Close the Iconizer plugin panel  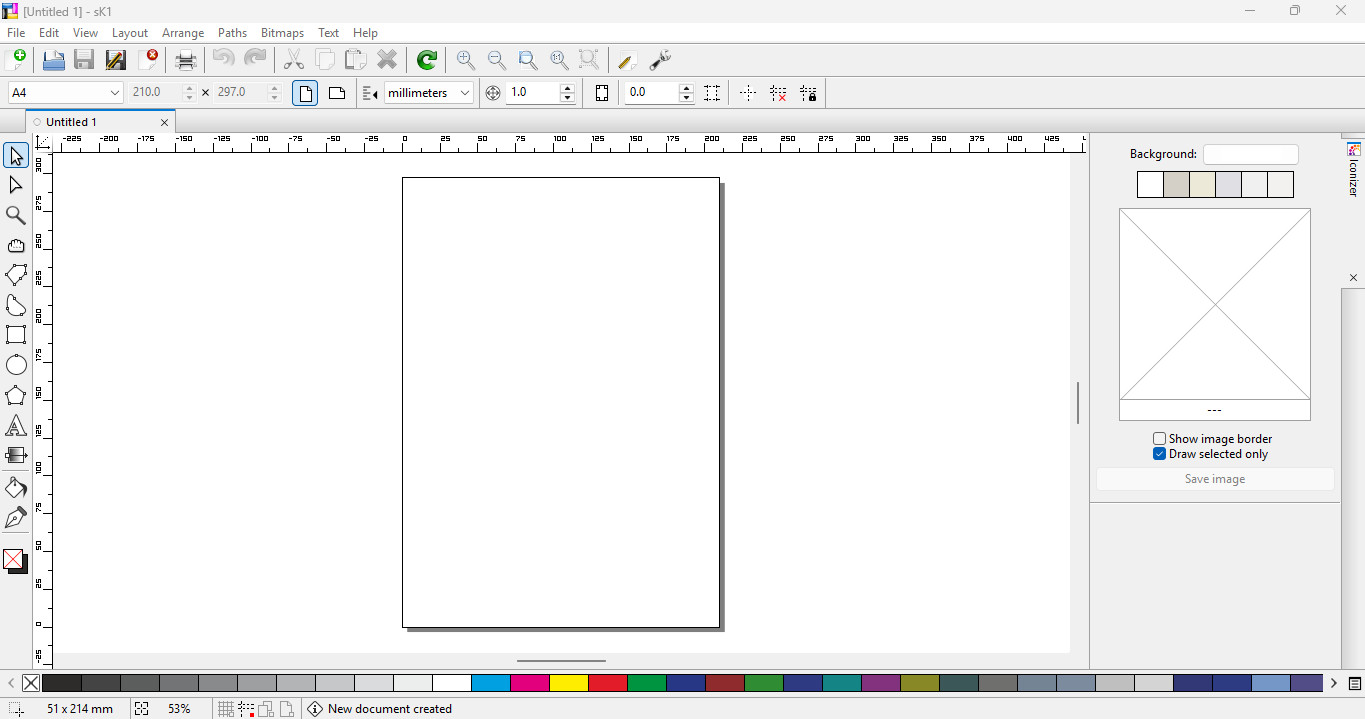(x=1354, y=278)
